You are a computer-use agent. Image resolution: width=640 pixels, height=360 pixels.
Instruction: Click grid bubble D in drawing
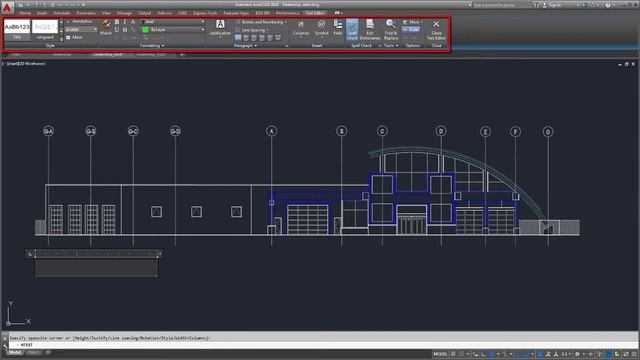[441, 131]
